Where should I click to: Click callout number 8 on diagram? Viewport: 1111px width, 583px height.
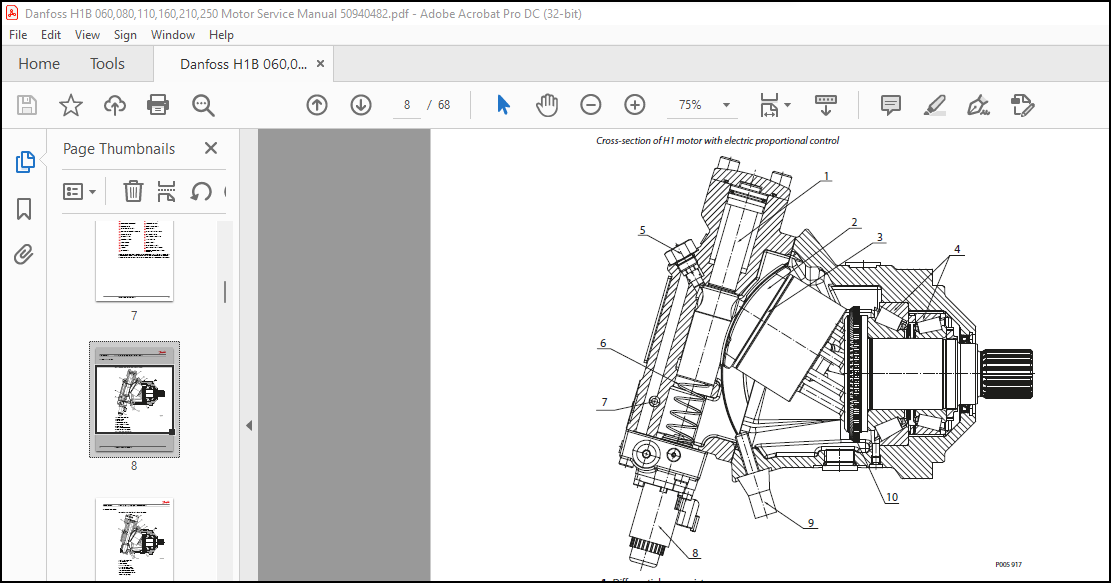coord(695,553)
